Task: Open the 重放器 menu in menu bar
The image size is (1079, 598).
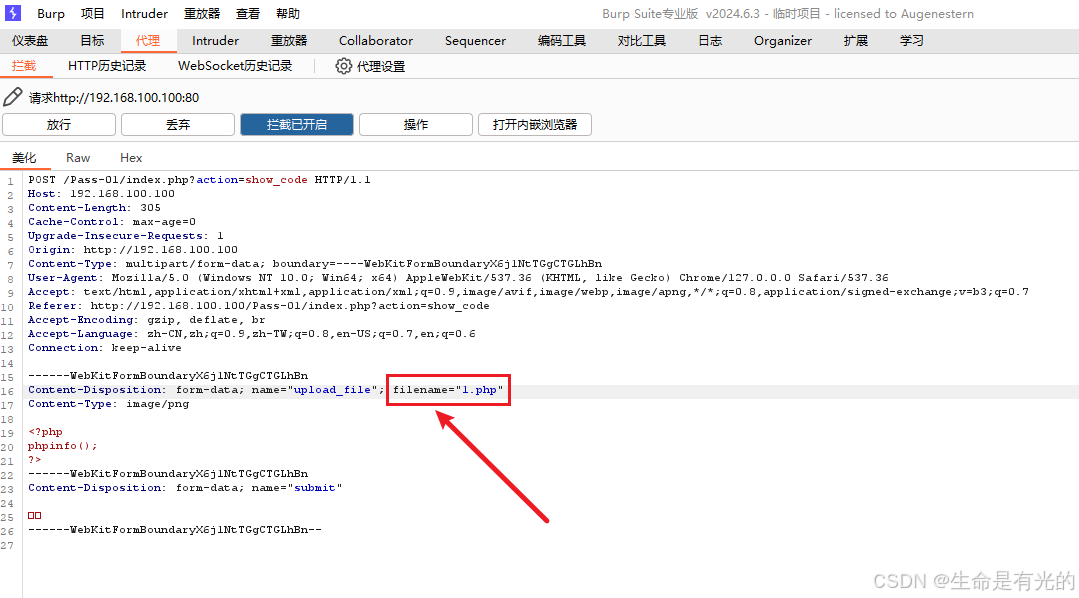Action: (x=202, y=14)
